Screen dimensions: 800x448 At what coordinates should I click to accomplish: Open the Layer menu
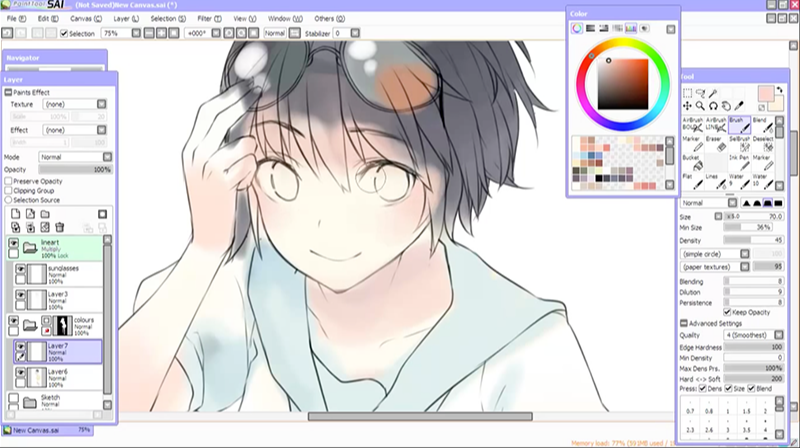click(x=126, y=19)
